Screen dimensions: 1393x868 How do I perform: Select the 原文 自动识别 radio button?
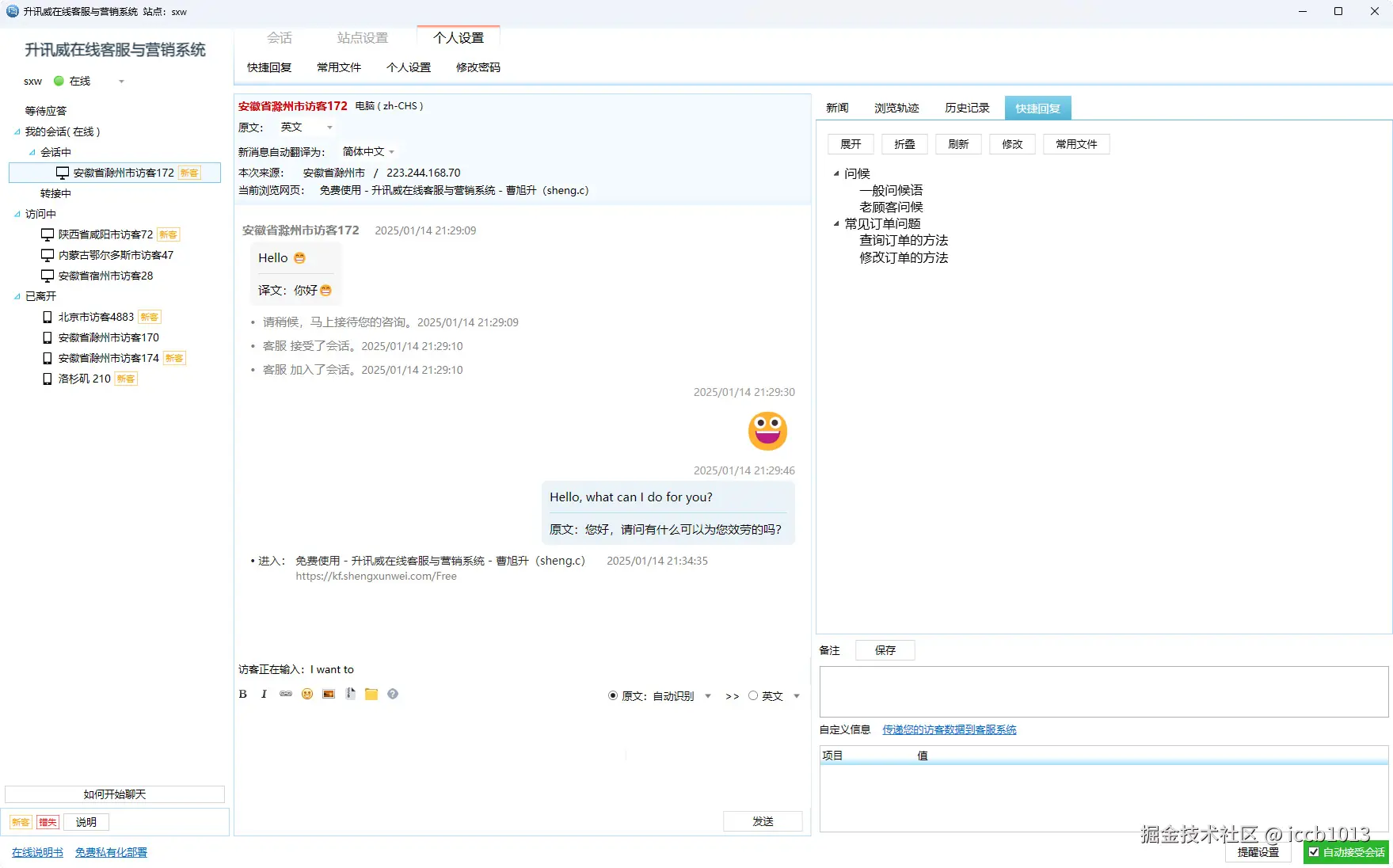[x=613, y=696]
